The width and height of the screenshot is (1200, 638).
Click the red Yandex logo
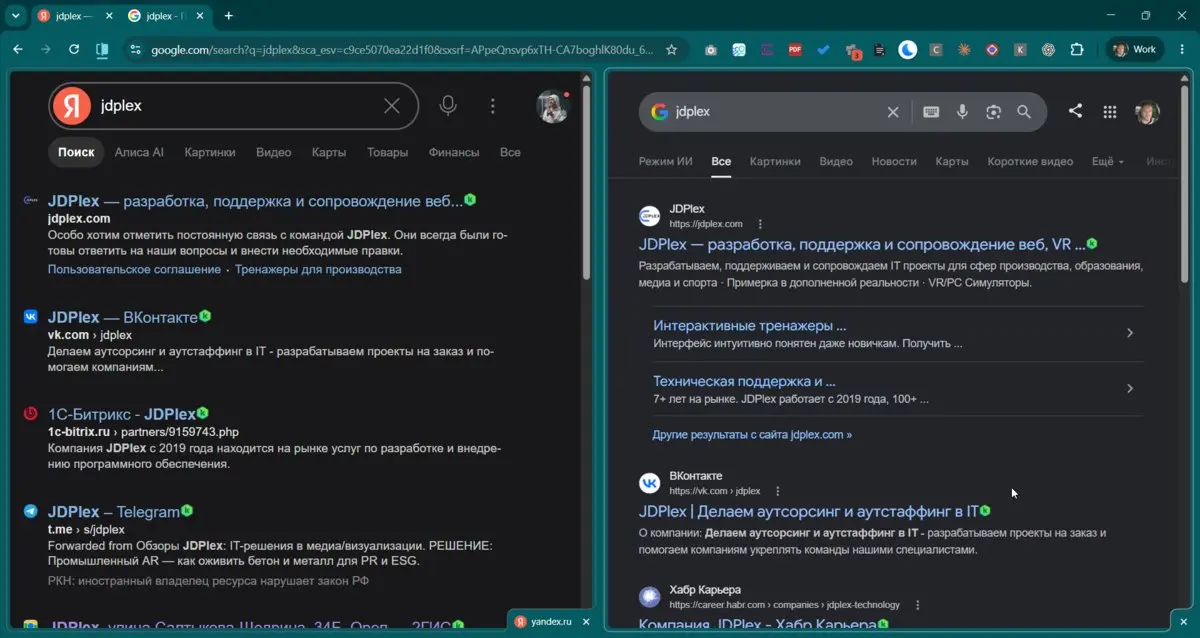tap(72, 106)
